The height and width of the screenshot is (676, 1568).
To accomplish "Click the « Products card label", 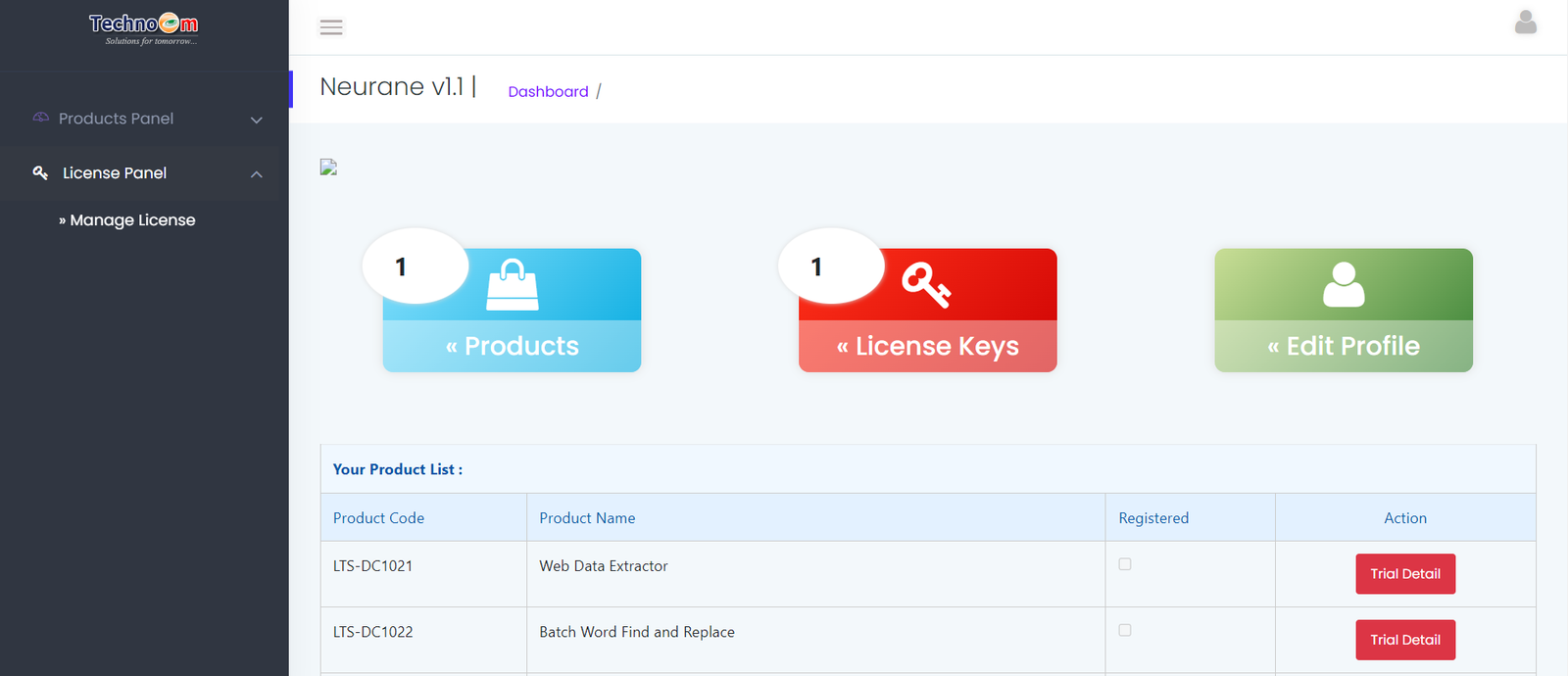I will tap(513, 346).
